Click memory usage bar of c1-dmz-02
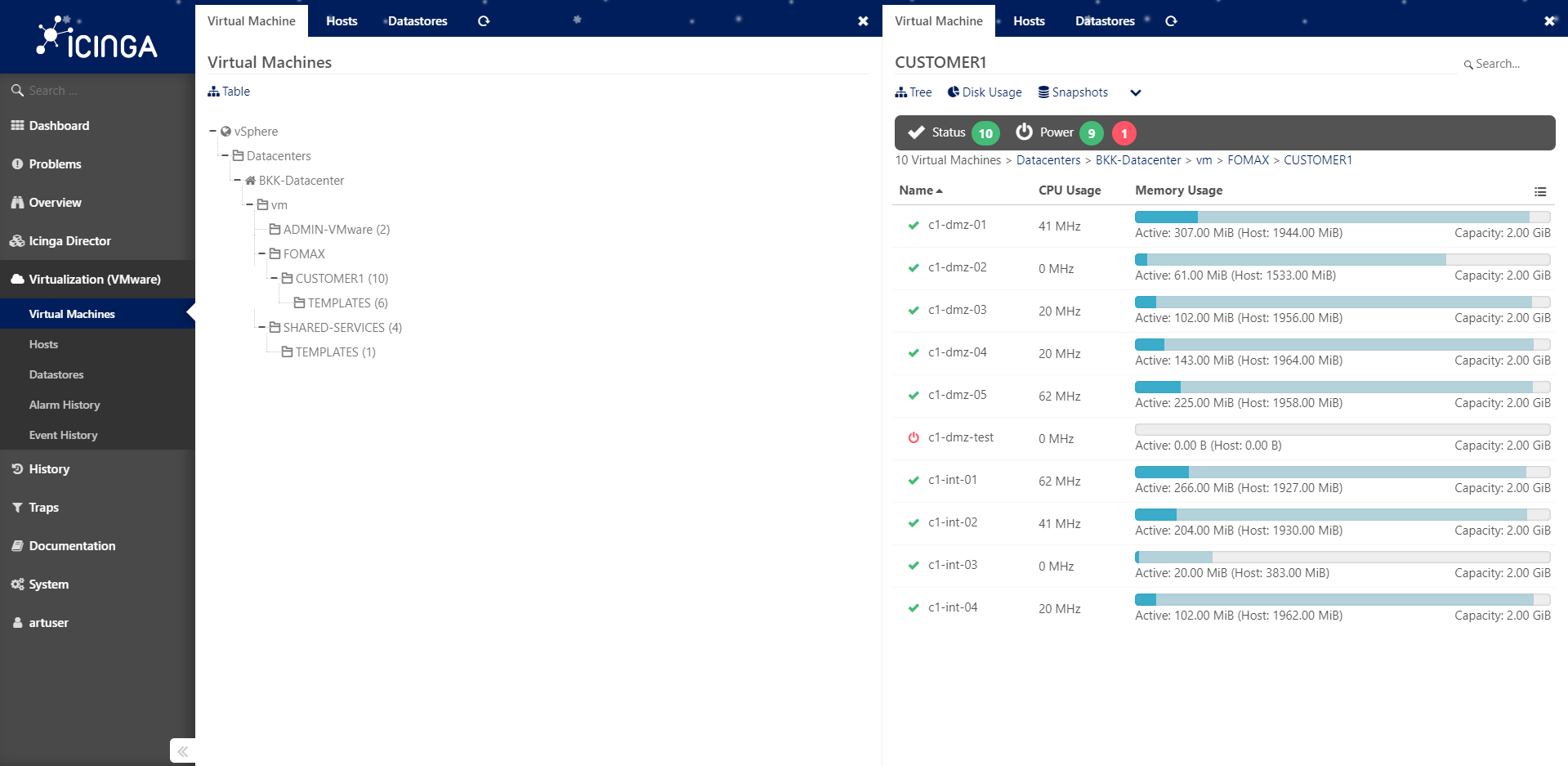This screenshot has height=766, width=1568. pyautogui.click(x=1342, y=259)
